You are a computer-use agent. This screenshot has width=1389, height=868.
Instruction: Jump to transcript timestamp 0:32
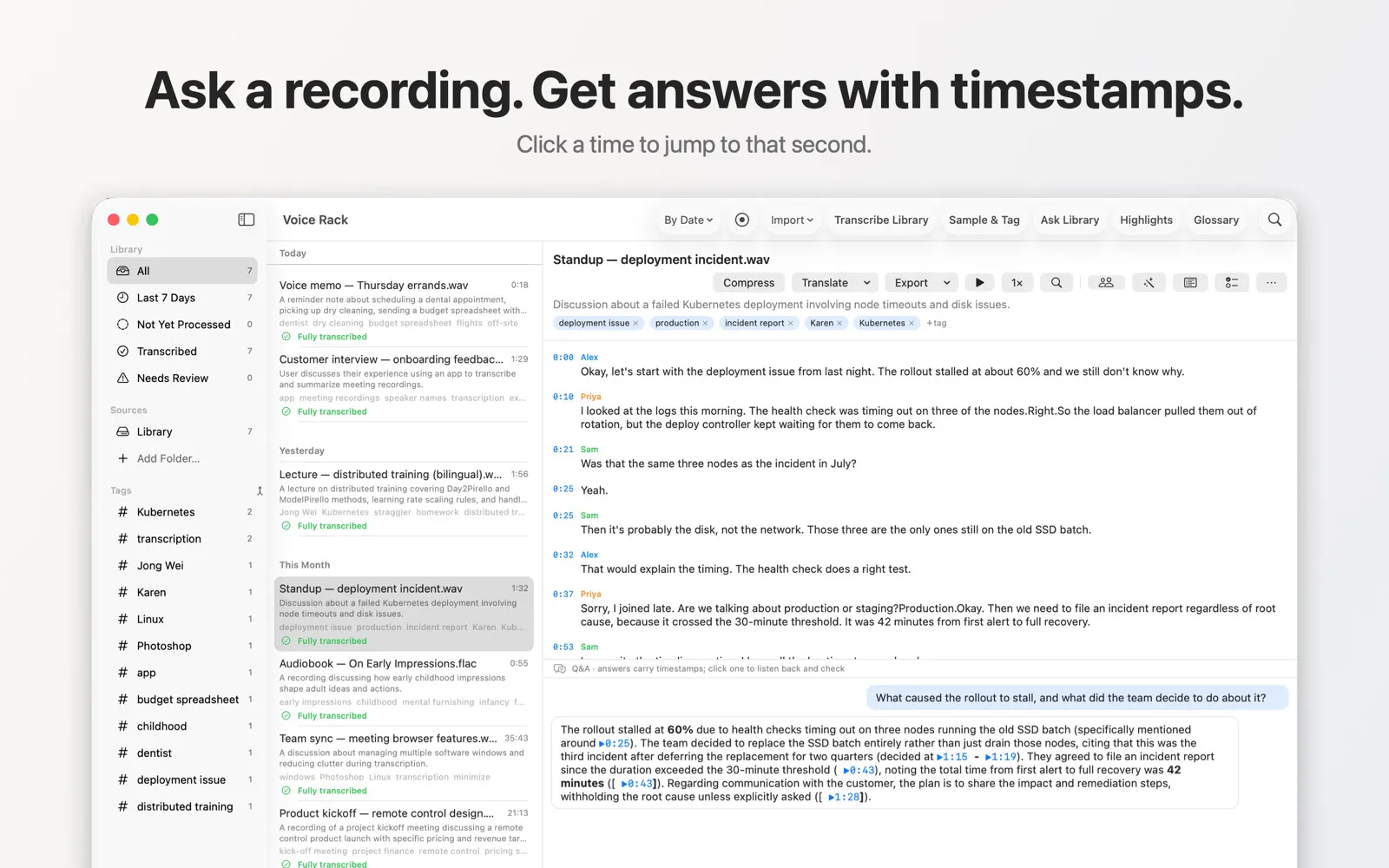coord(563,555)
